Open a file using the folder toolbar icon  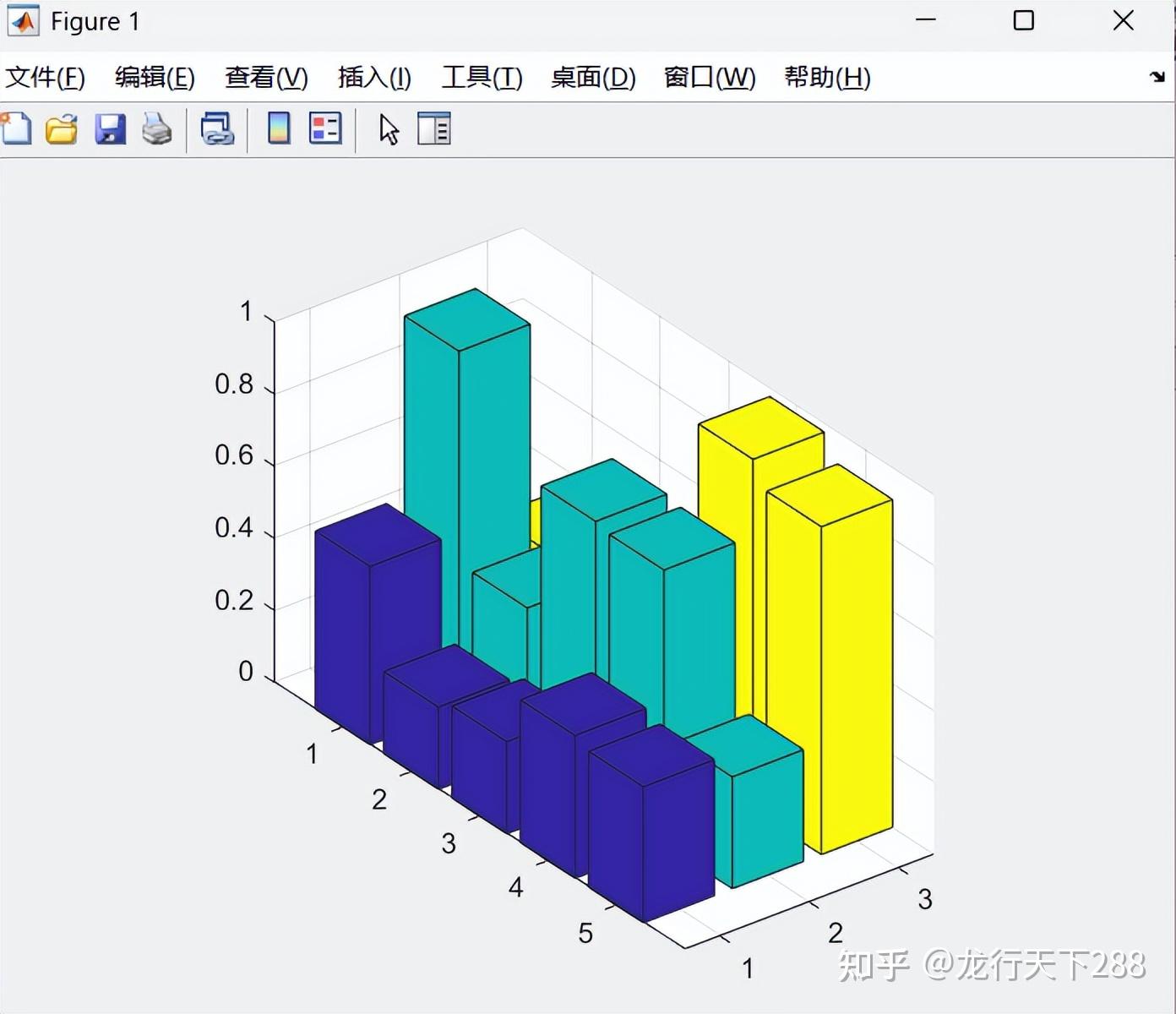click(61, 128)
